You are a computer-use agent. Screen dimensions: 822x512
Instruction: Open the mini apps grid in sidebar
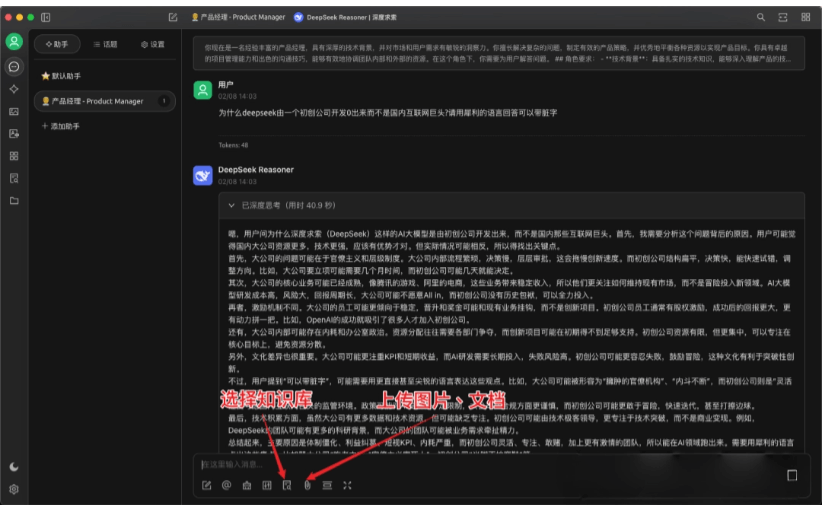point(14,156)
